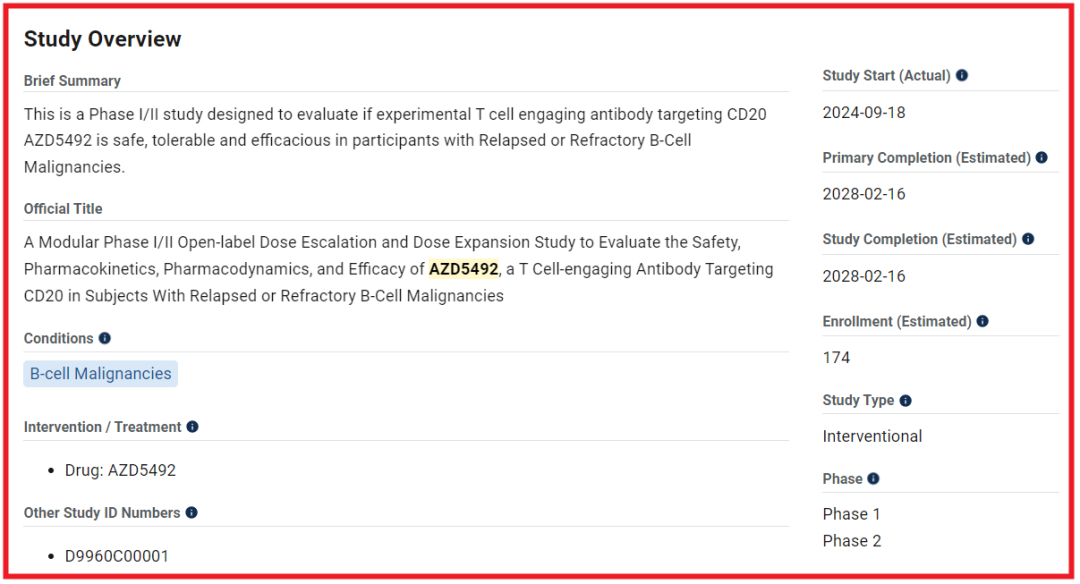Viewport: 1080px width, 584px height.
Task: Click the Official Title section label
Action: [63, 209]
